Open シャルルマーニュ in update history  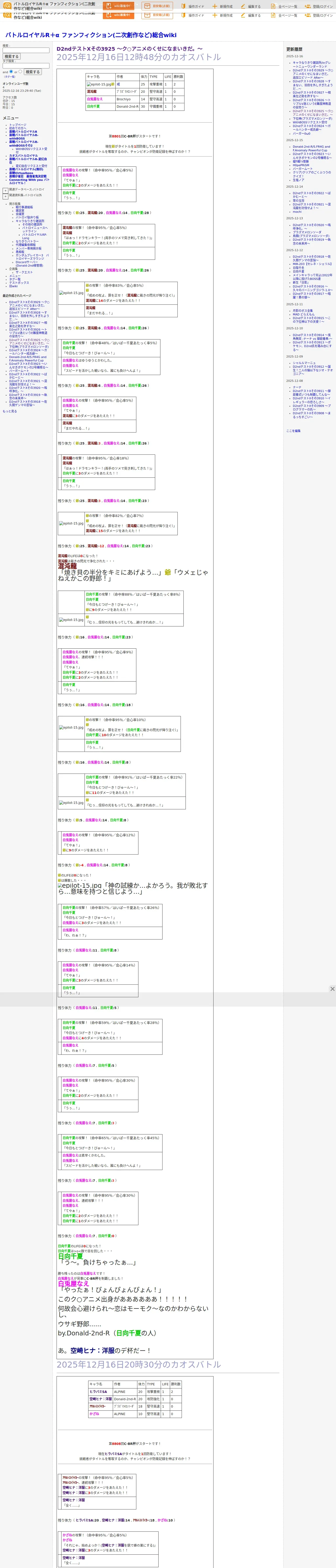click(304, 363)
